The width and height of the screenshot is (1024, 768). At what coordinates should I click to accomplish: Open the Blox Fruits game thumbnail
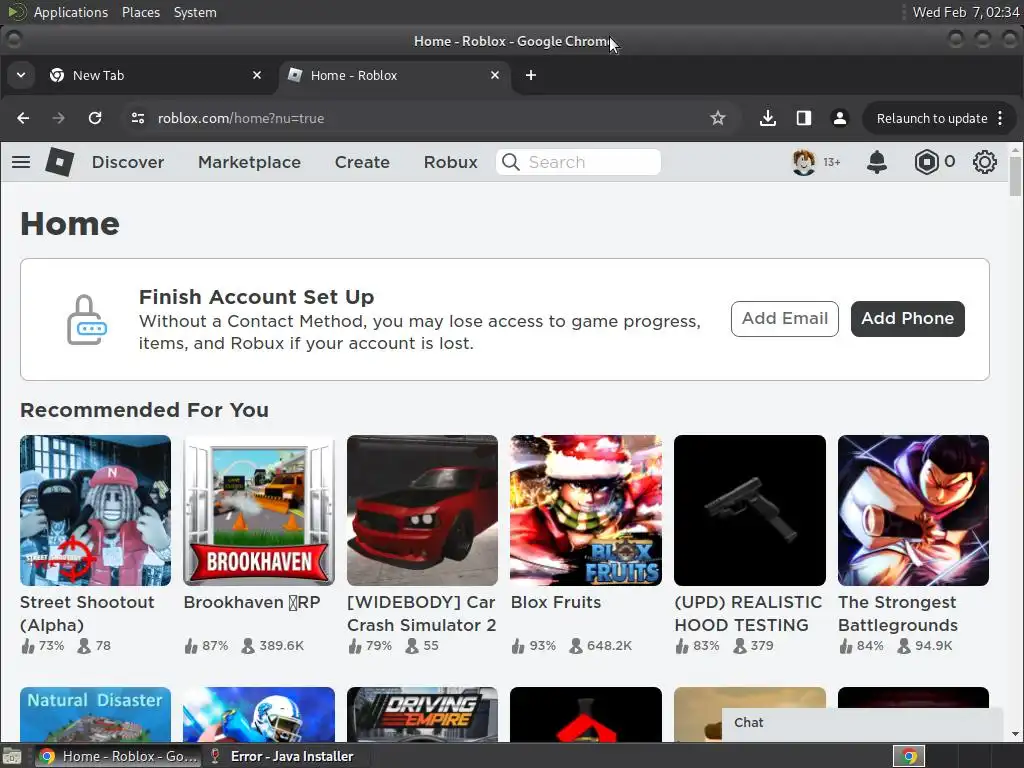click(x=586, y=511)
